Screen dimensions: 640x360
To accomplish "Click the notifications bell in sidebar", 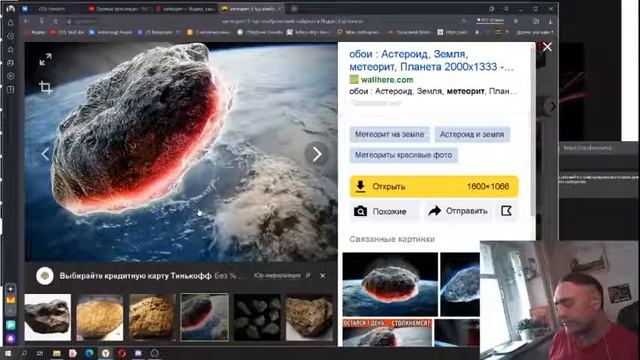I will 11,23.
